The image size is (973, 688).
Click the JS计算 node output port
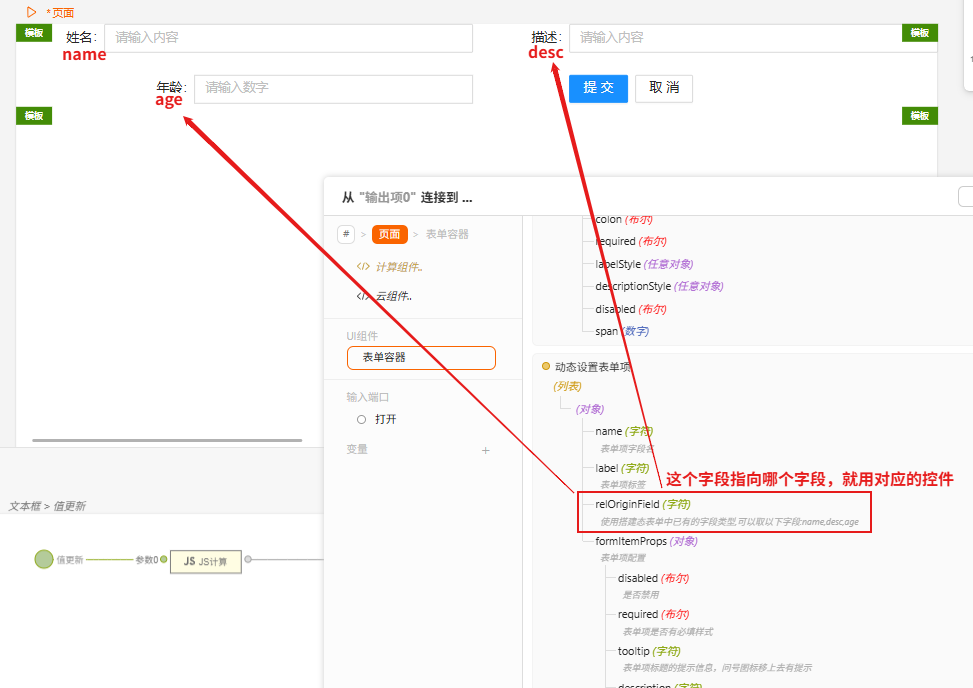(248, 560)
